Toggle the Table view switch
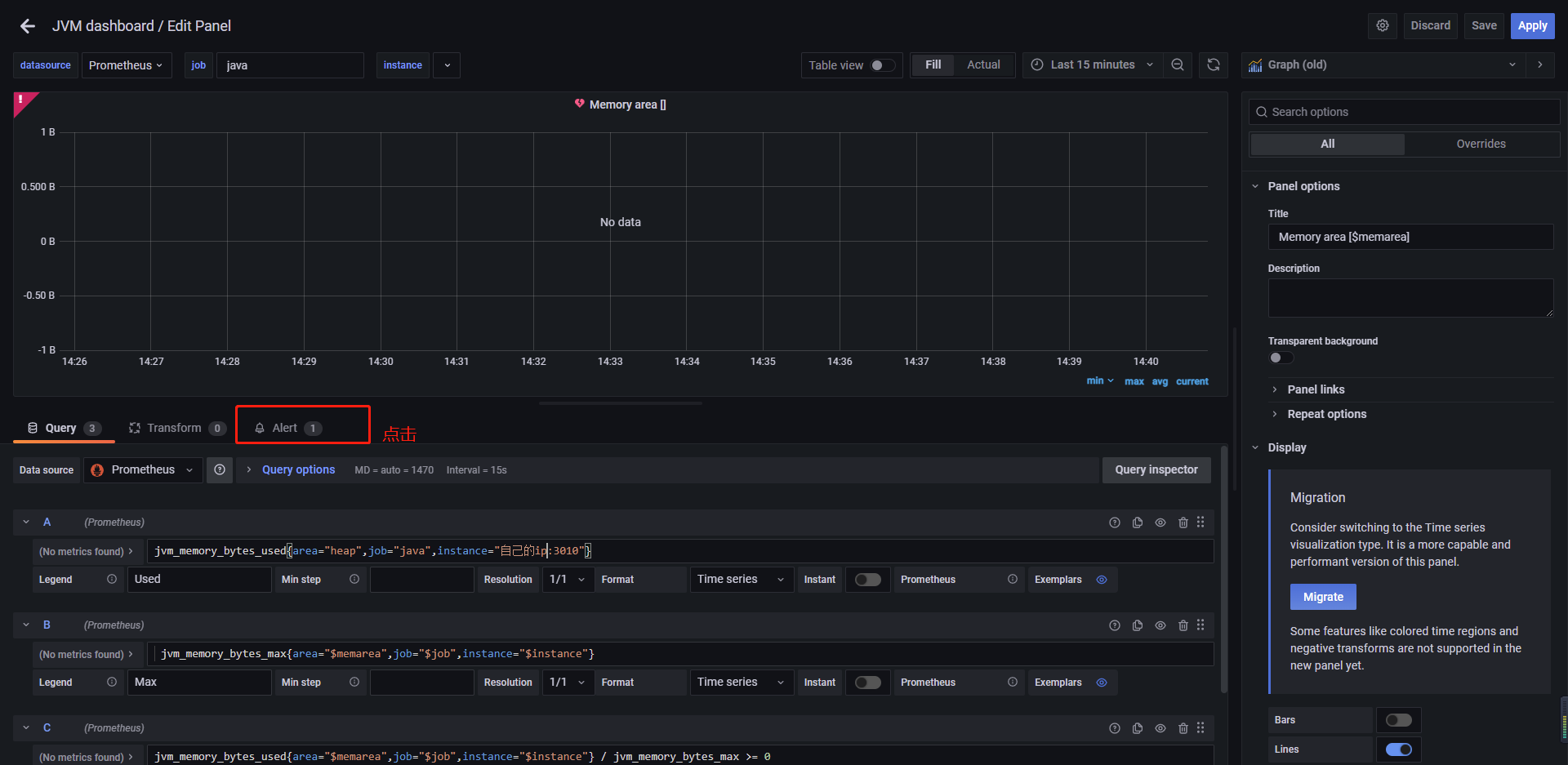 (882, 65)
